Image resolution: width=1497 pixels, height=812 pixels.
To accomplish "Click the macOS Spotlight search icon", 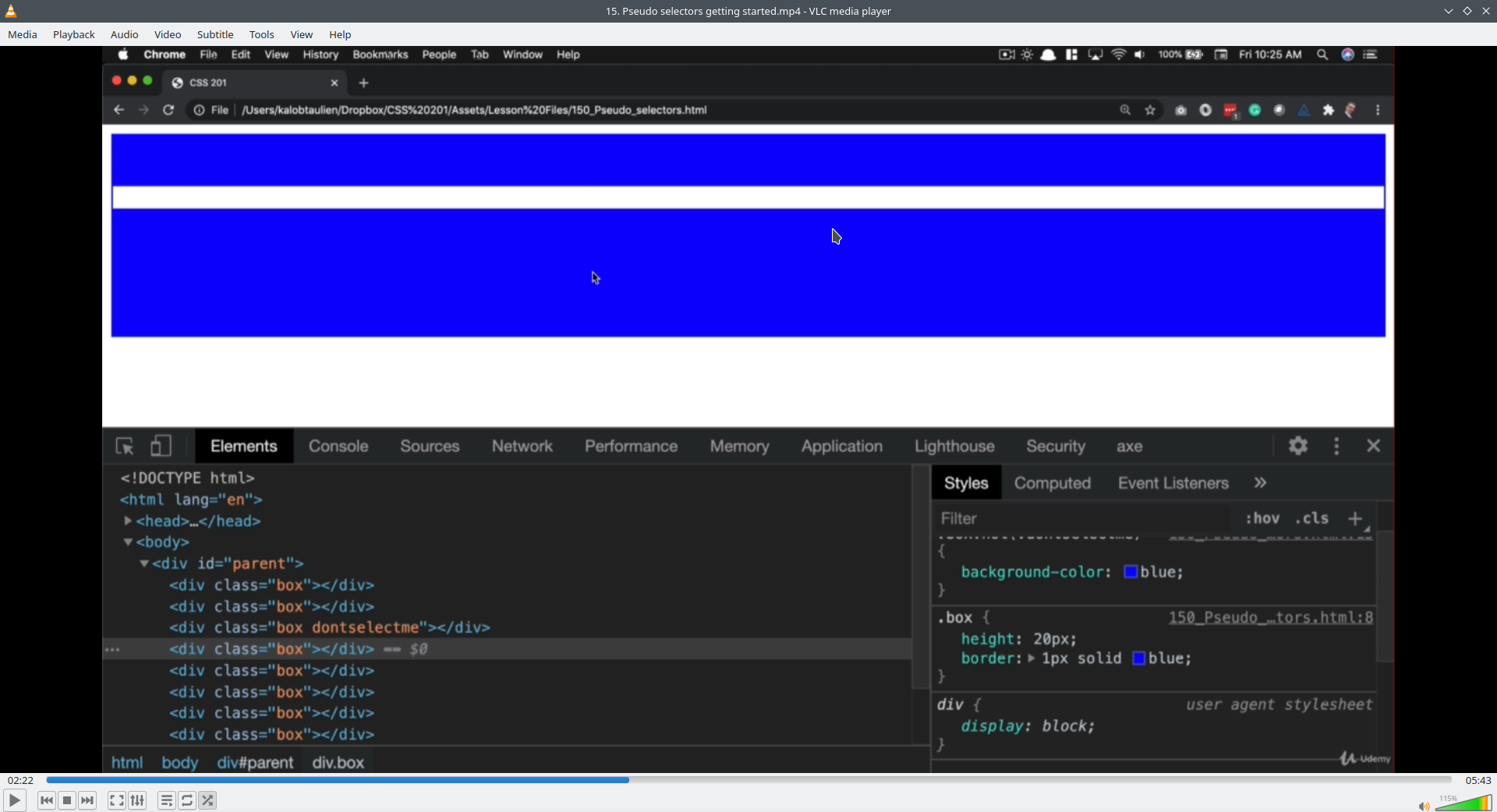I will coord(1322,55).
